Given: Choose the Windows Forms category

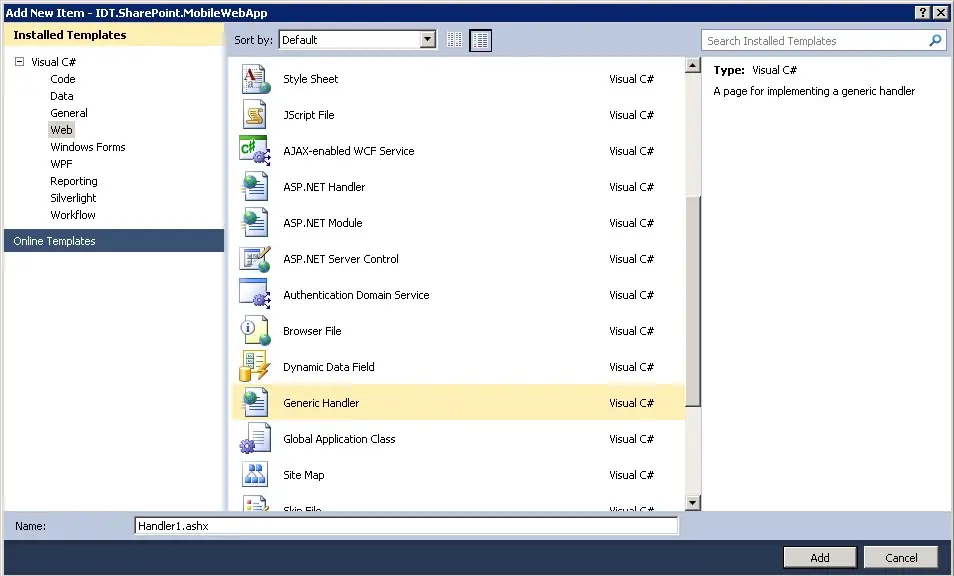Looking at the screenshot, I should tap(88, 147).
